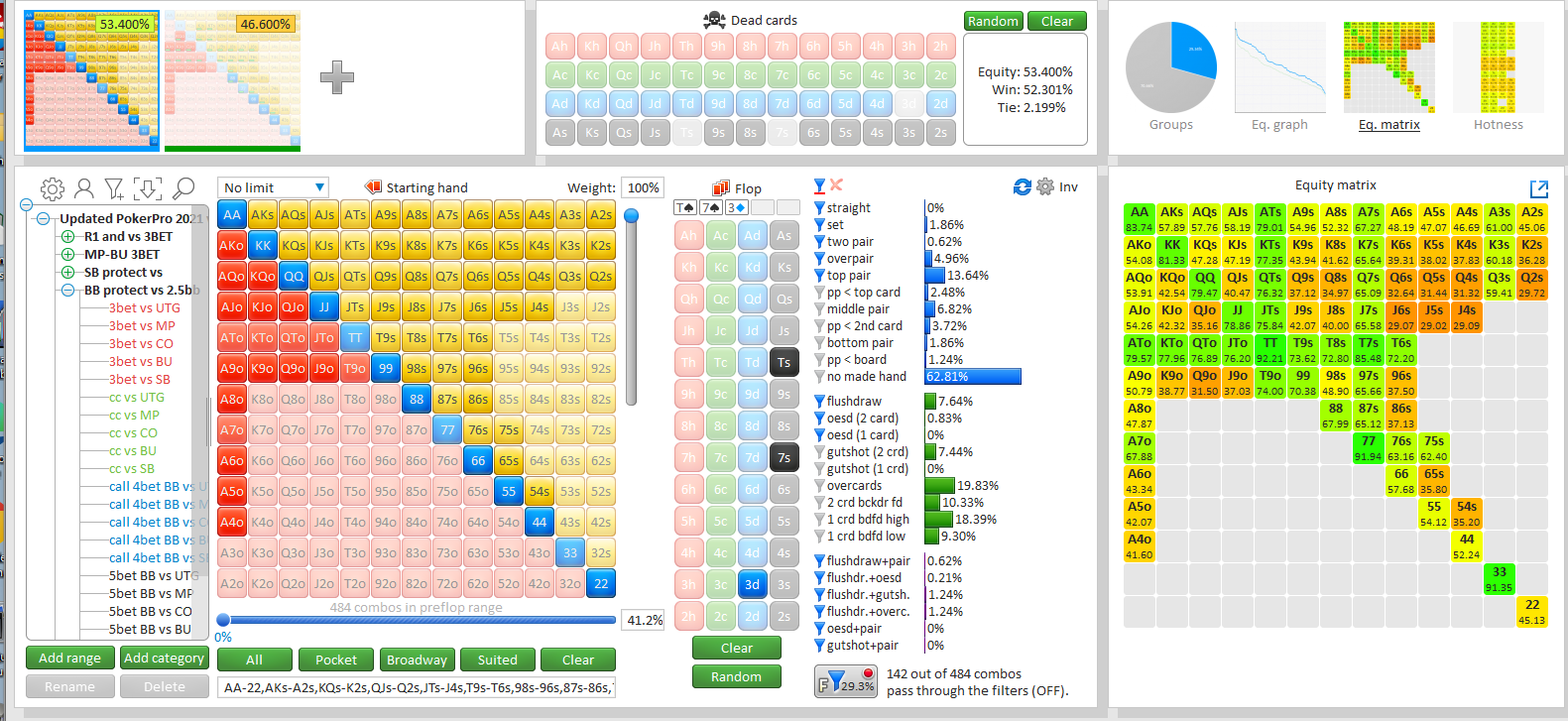Enable the no made hand filter funnel
This screenshot has height=721, width=1568.
[819, 377]
